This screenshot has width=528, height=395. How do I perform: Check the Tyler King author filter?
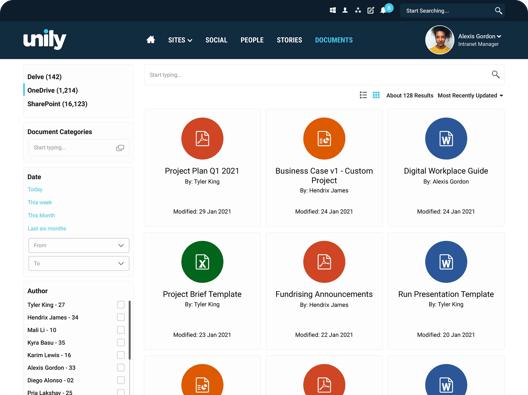click(x=121, y=305)
